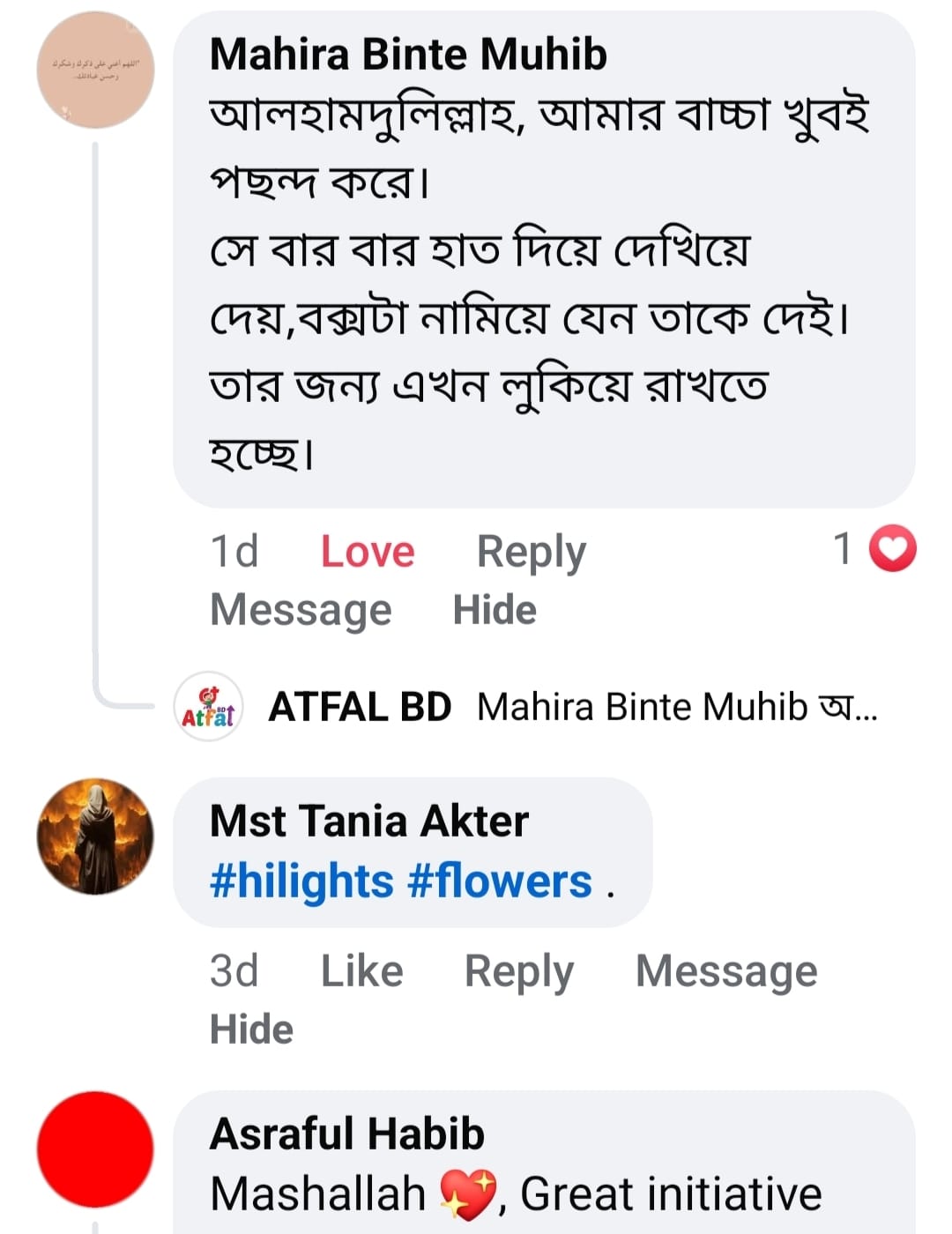Tap Asraful Habib's red profile avatar
The width and height of the screenshot is (952, 1234).
click(x=95, y=1149)
